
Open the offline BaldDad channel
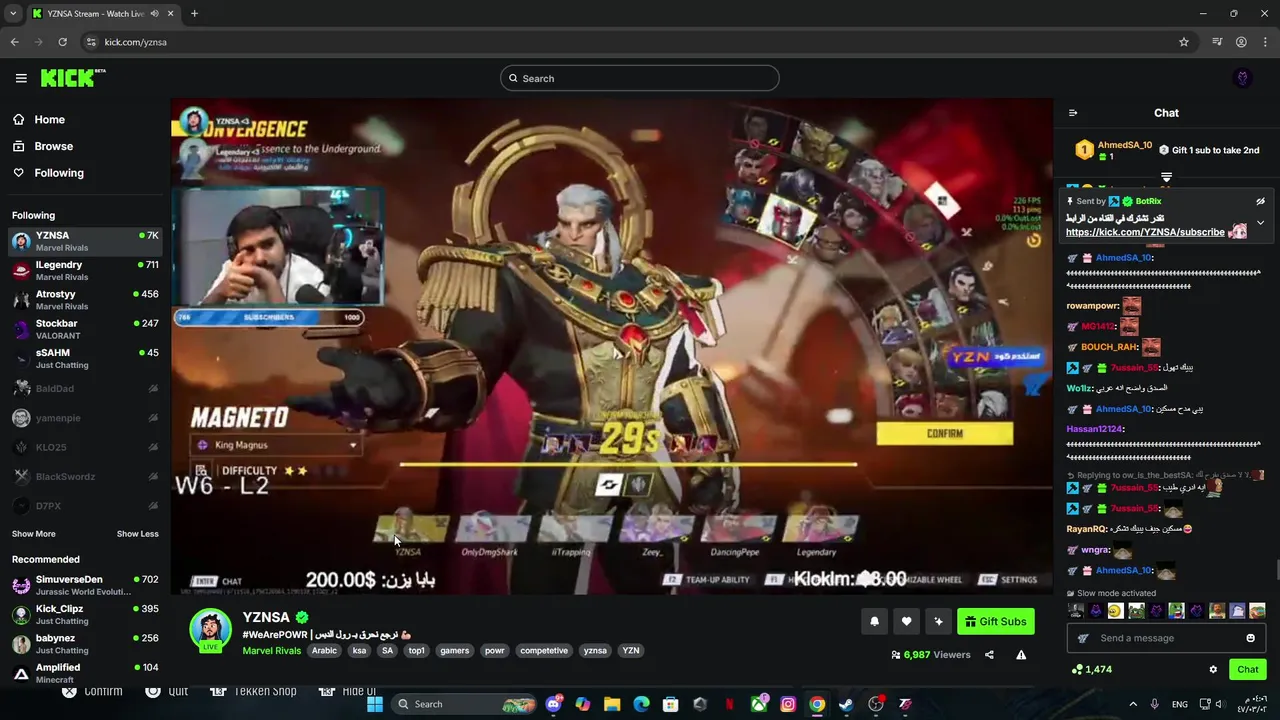click(x=85, y=388)
